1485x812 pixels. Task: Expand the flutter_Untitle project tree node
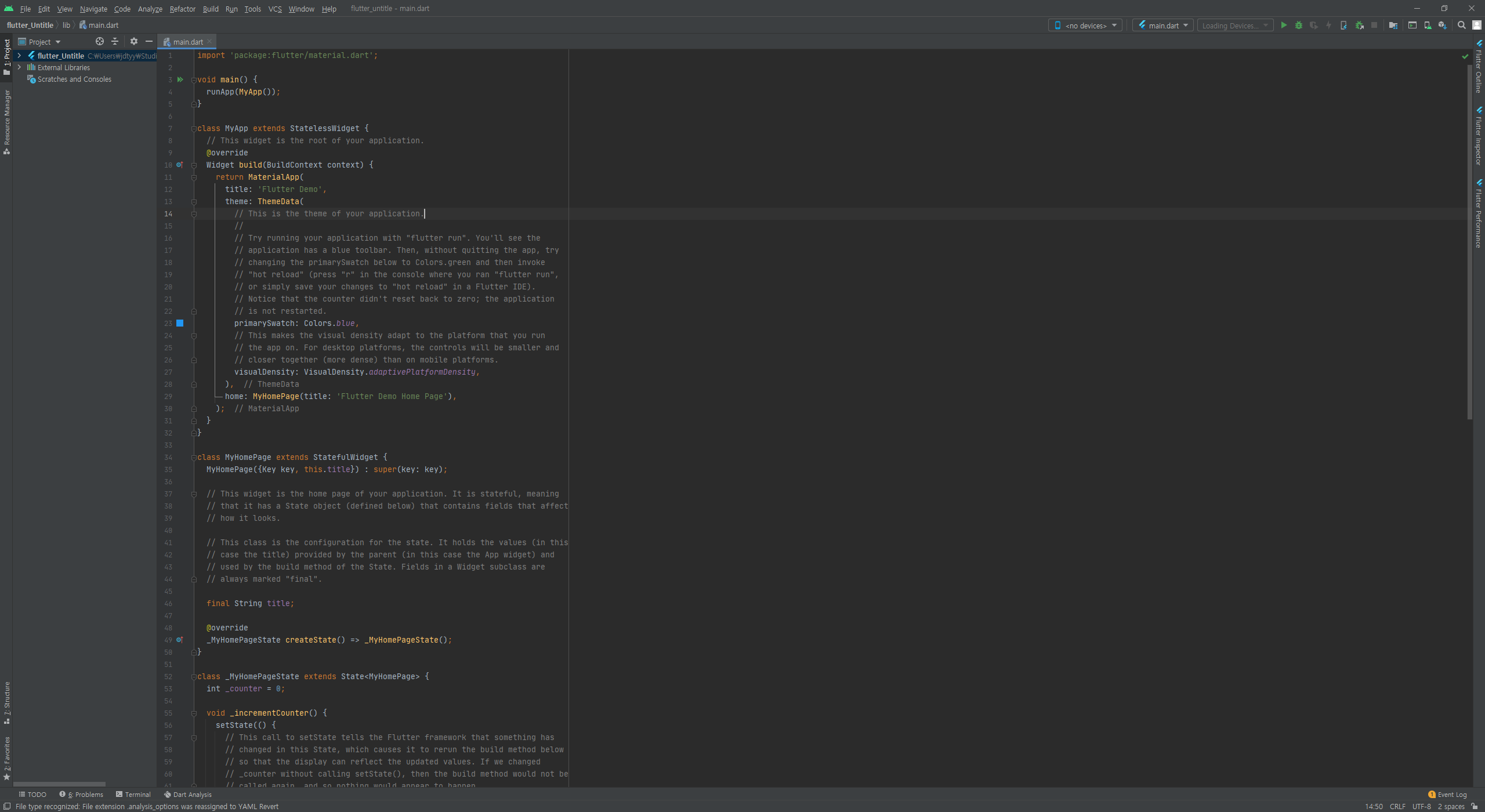tap(19, 56)
